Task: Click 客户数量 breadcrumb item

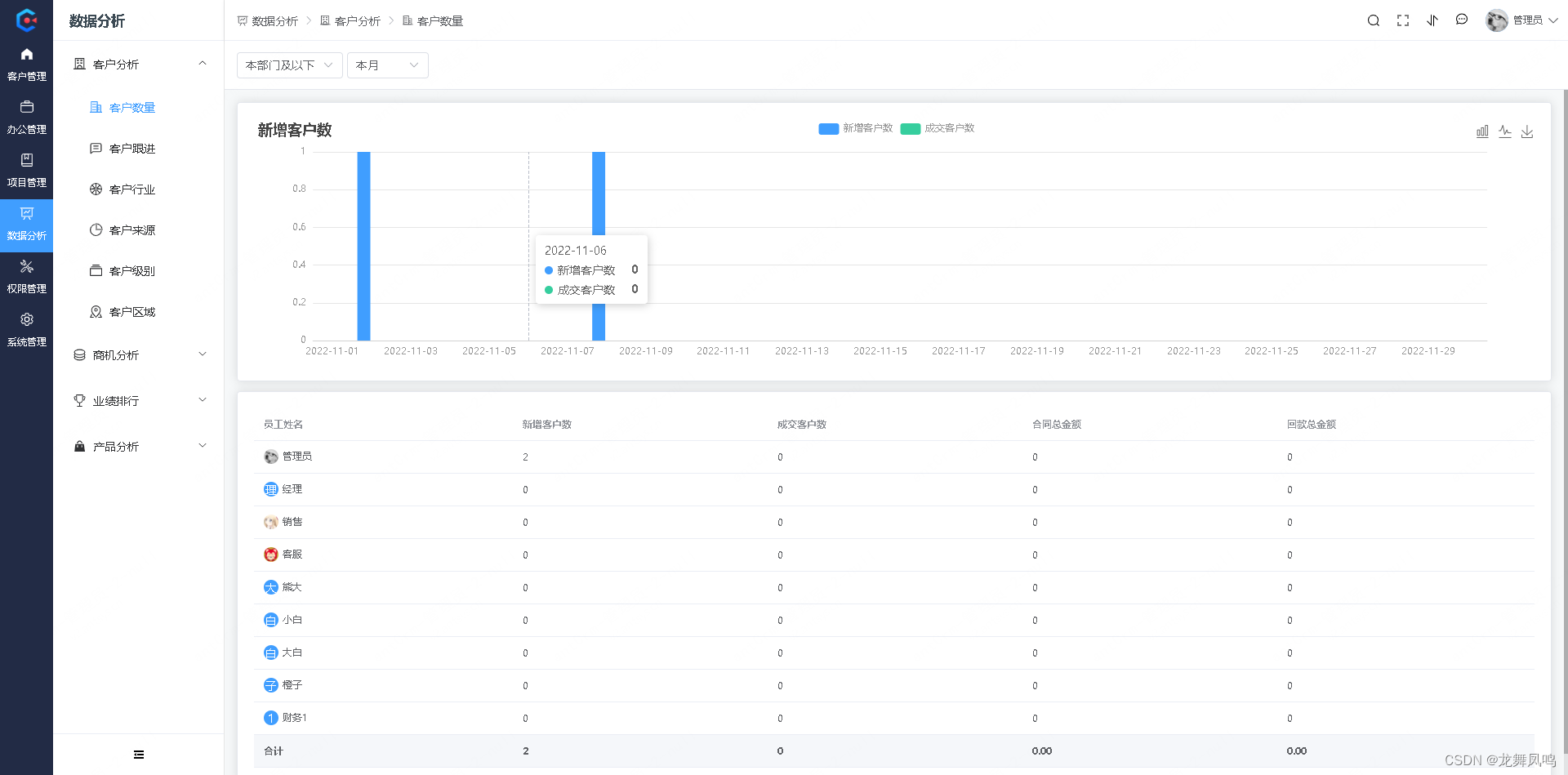Action: tap(433, 21)
